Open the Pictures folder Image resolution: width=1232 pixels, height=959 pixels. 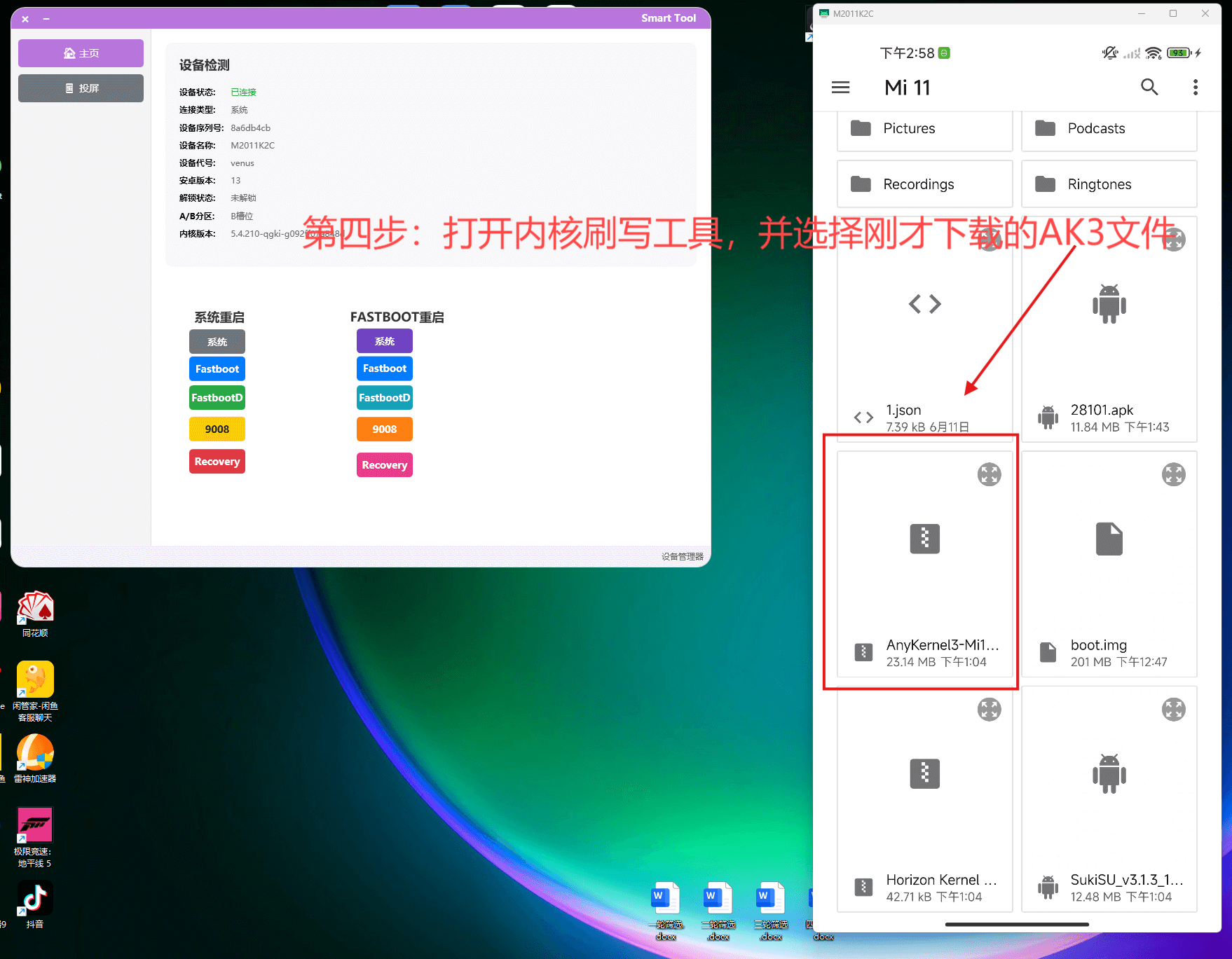(x=924, y=128)
